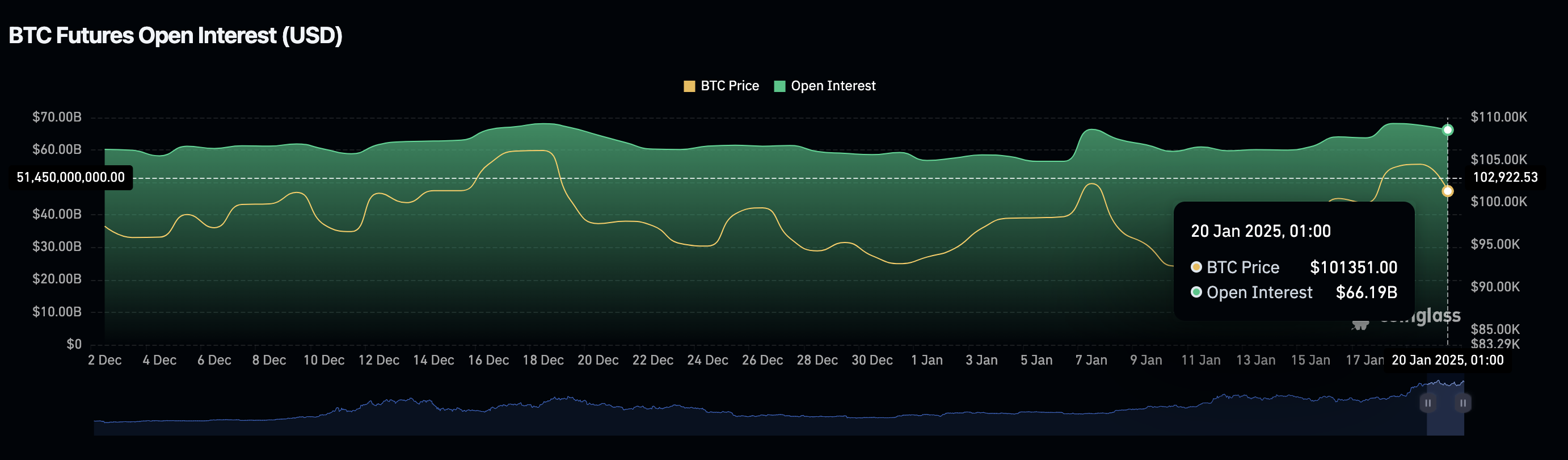Click the 12 Dec date label
1568x460 pixels.
click(x=378, y=360)
